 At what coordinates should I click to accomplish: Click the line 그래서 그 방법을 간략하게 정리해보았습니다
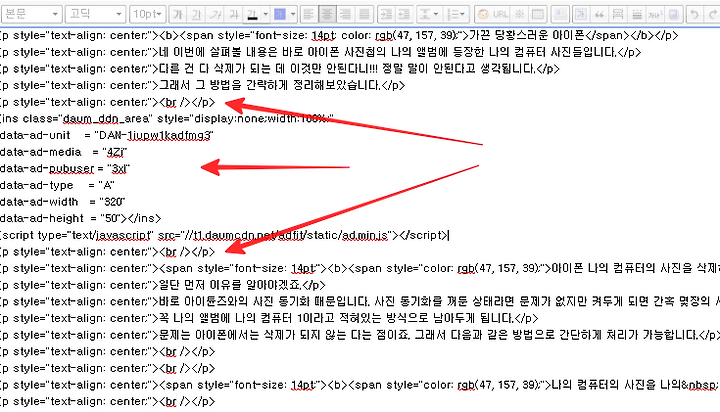[x=202, y=85]
